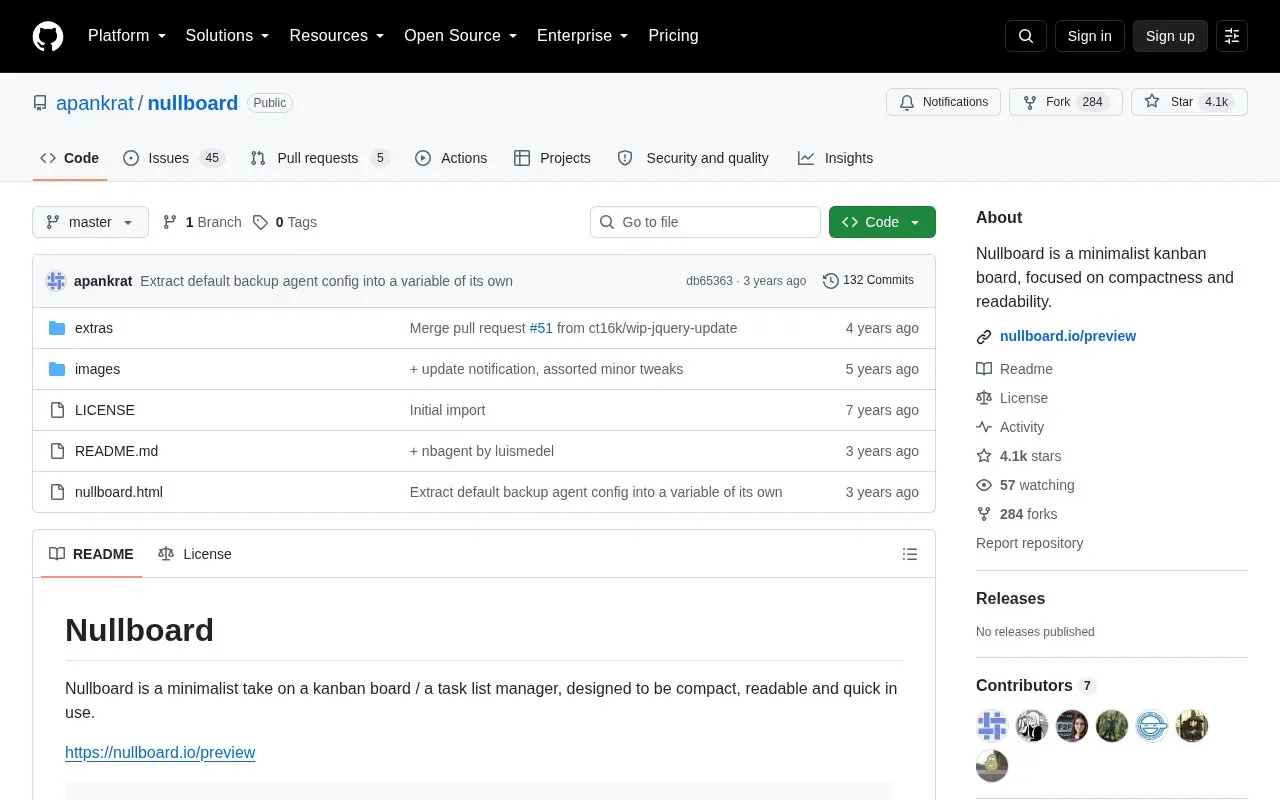Click the eye icon beside 57 watching
The image size is (1280, 800).
[984, 485]
